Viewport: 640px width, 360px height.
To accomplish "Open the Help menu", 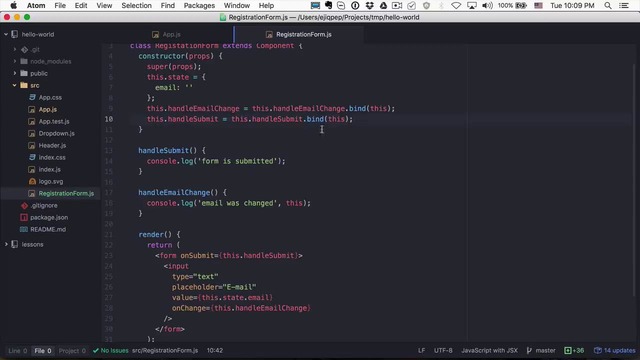I will point(266,5).
